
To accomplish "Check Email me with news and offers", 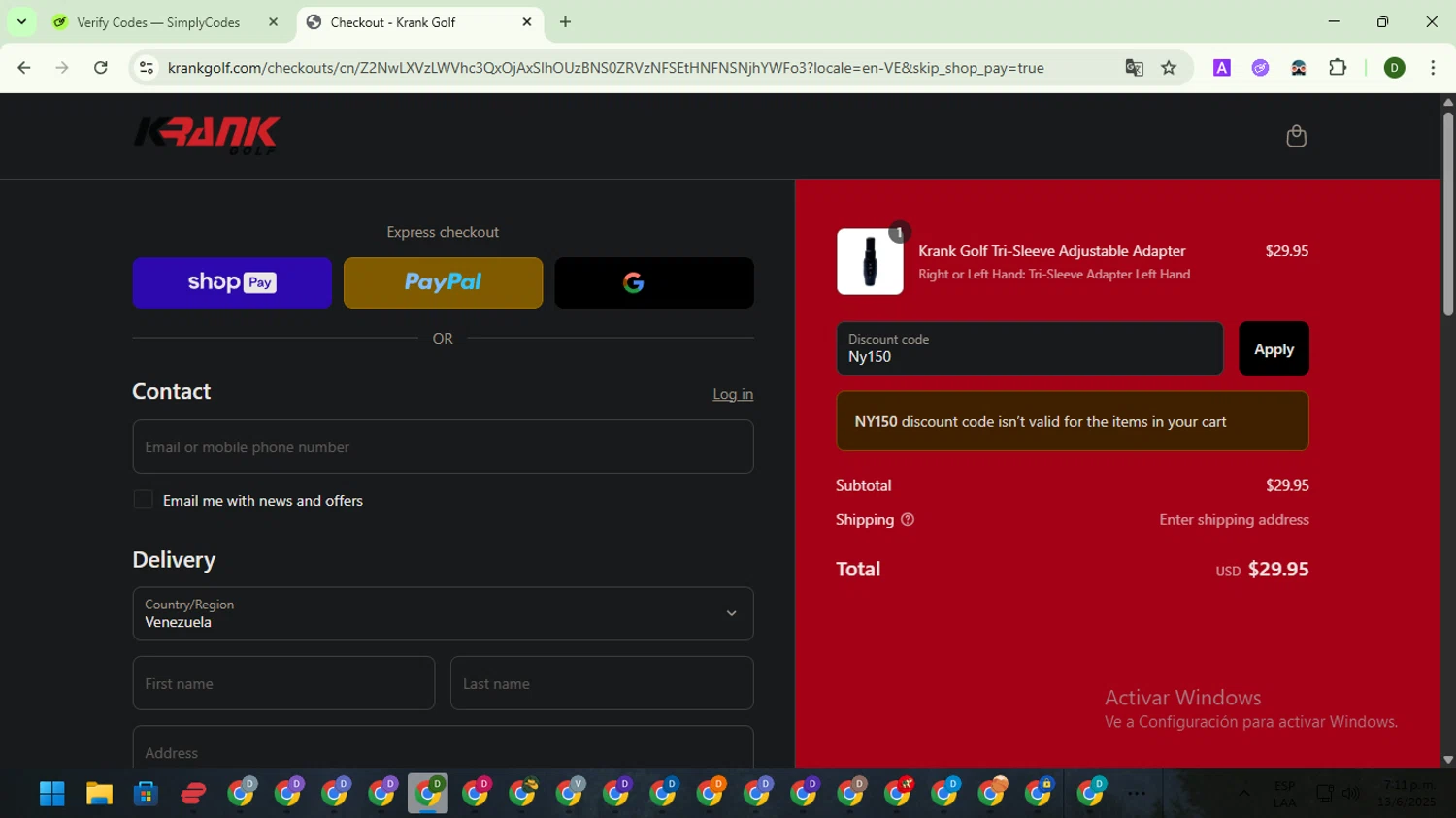I will 143,500.
